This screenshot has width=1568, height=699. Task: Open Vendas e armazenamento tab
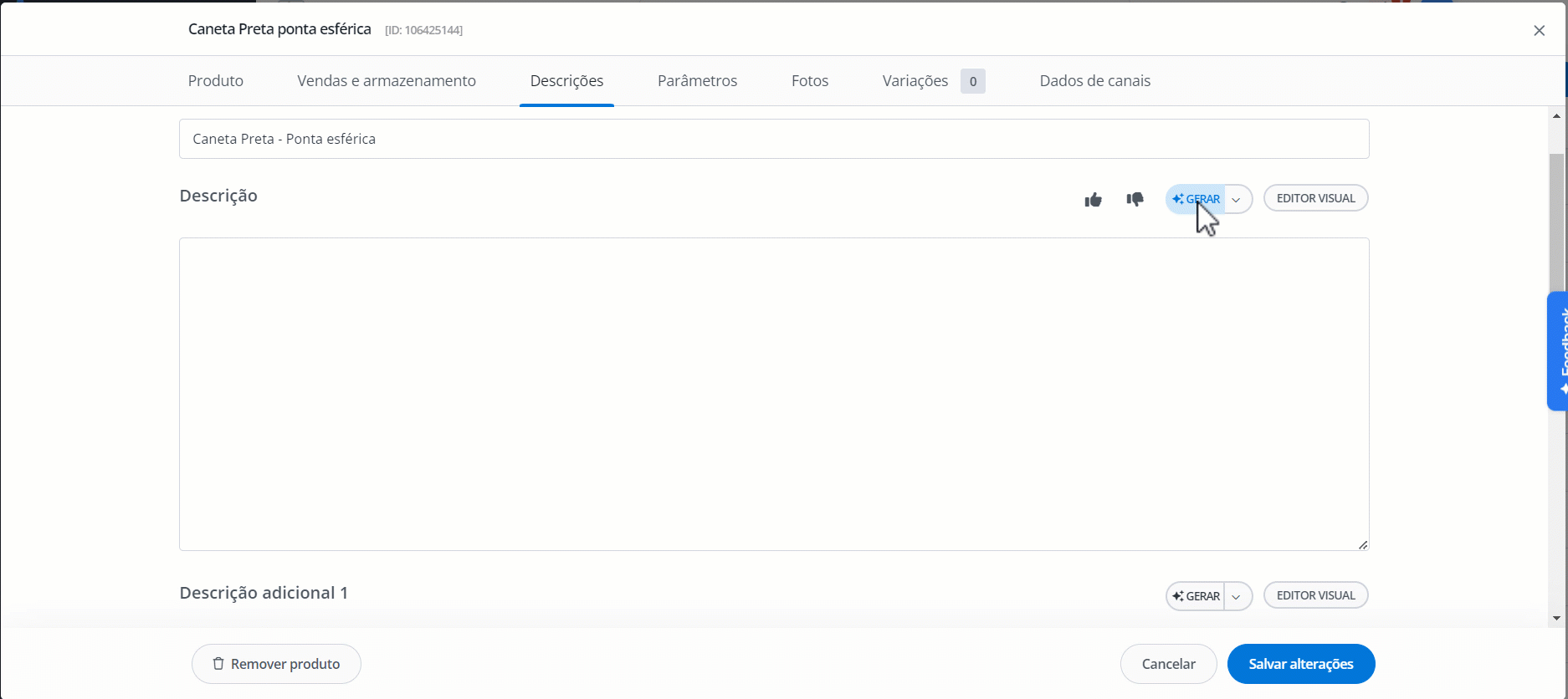[387, 81]
